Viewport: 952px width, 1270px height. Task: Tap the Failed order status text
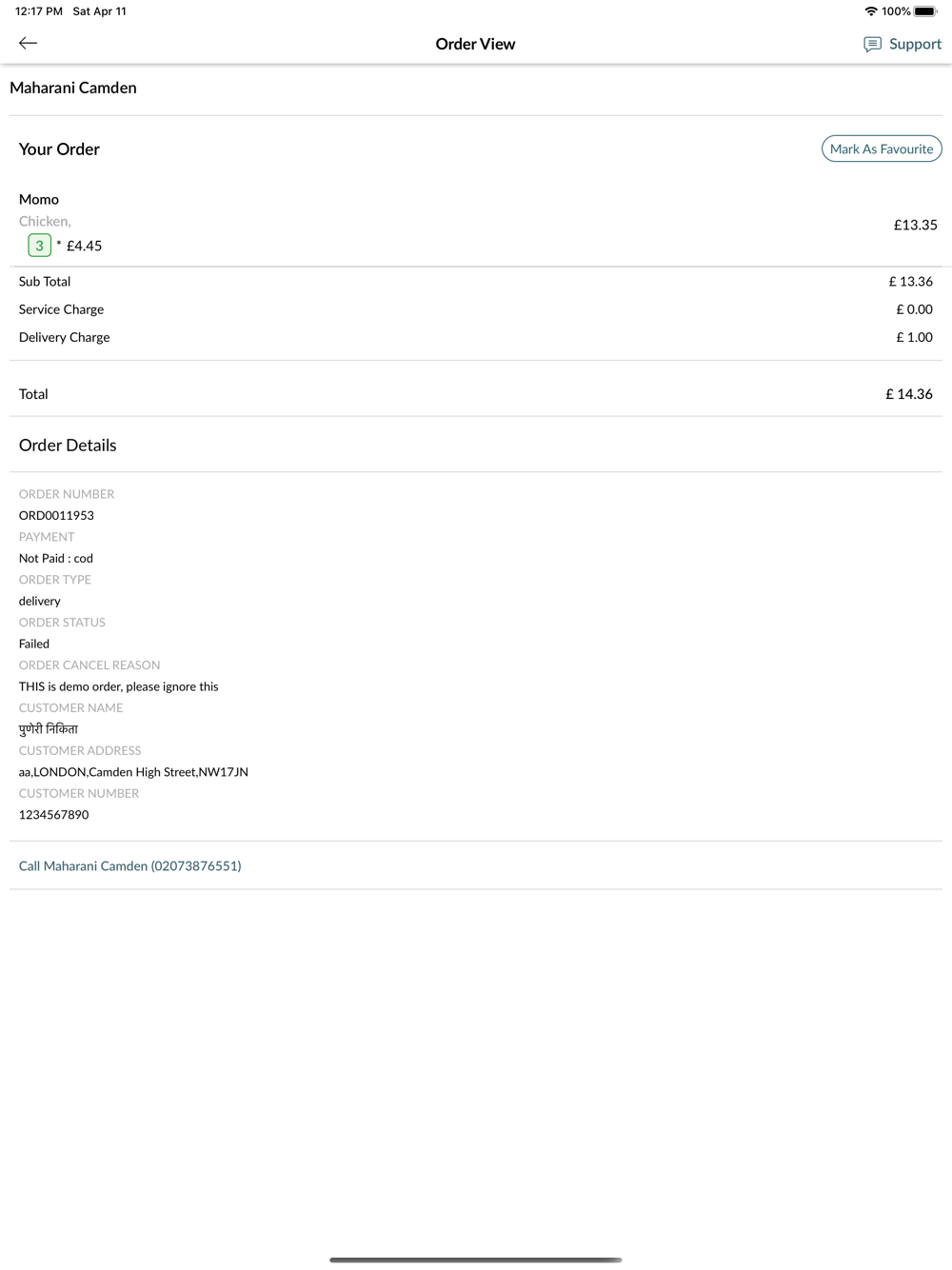[x=34, y=644]
